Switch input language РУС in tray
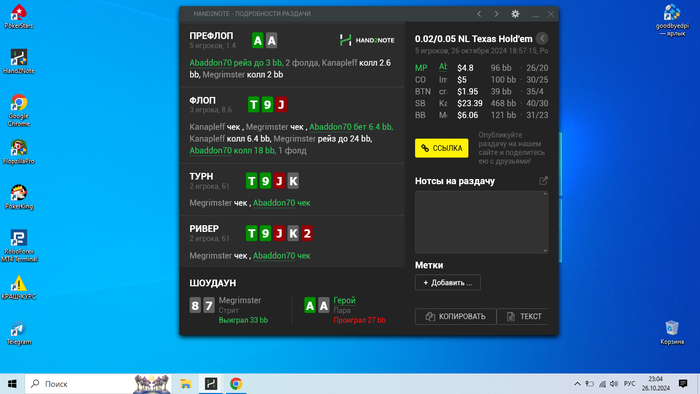The height and width of the screenshot is (394, 700). click(629, 384)
